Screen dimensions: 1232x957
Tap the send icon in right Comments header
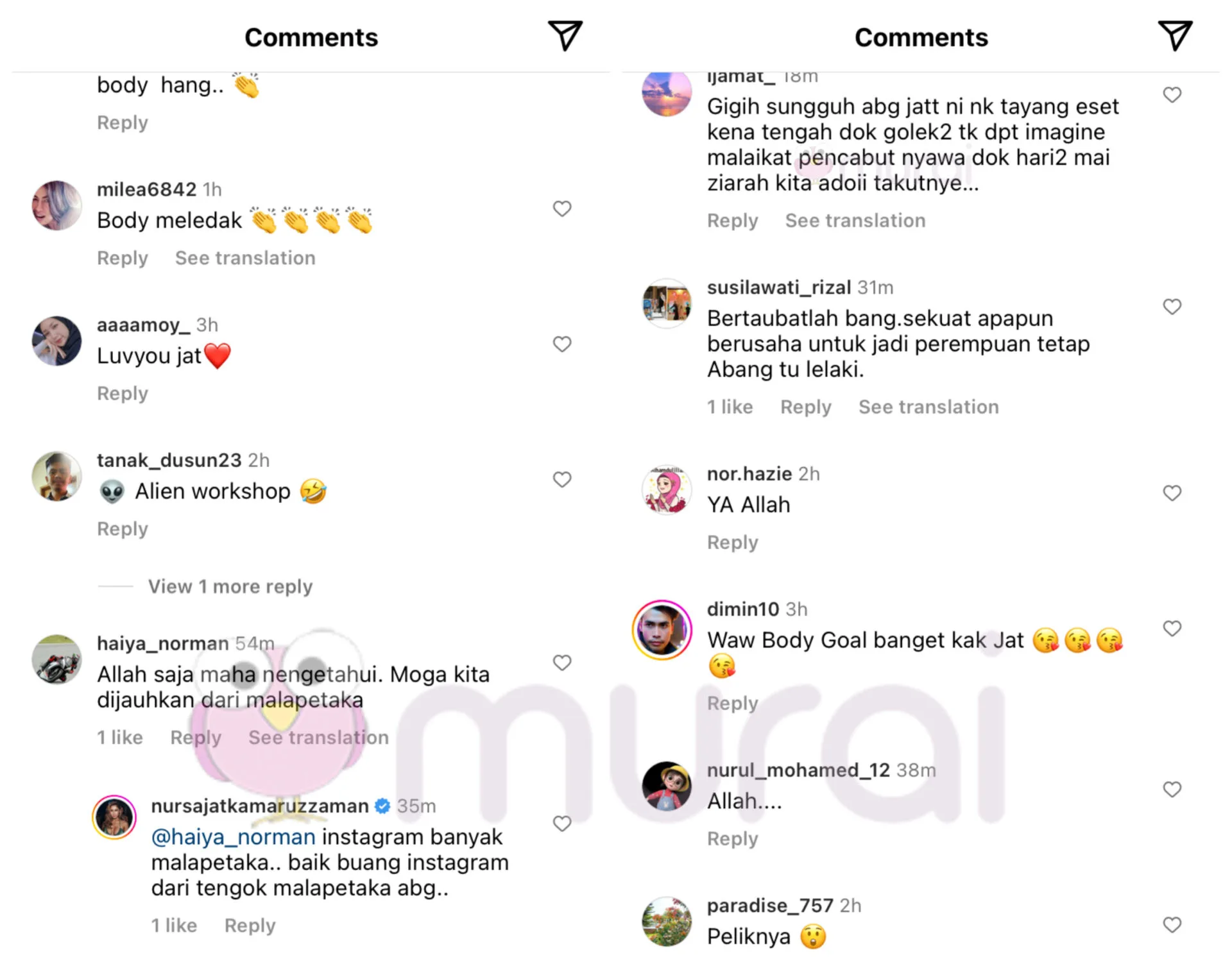point(1175,36)
